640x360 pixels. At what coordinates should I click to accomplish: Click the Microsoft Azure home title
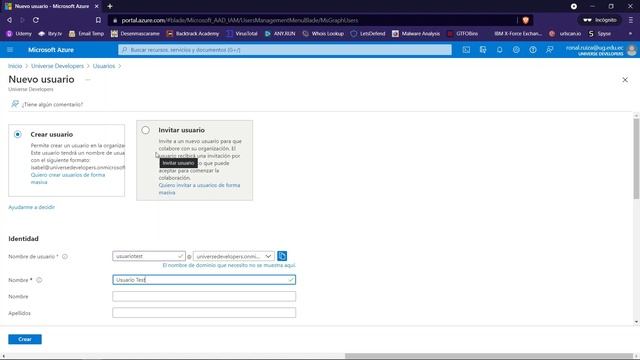(51, 50)
